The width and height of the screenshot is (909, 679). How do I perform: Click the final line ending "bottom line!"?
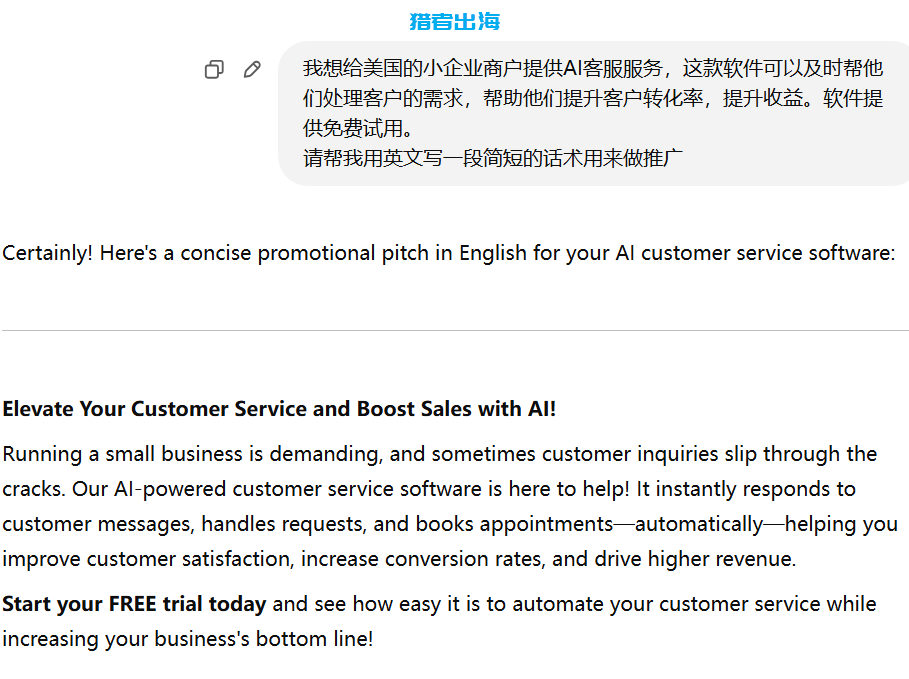(188, 639)
